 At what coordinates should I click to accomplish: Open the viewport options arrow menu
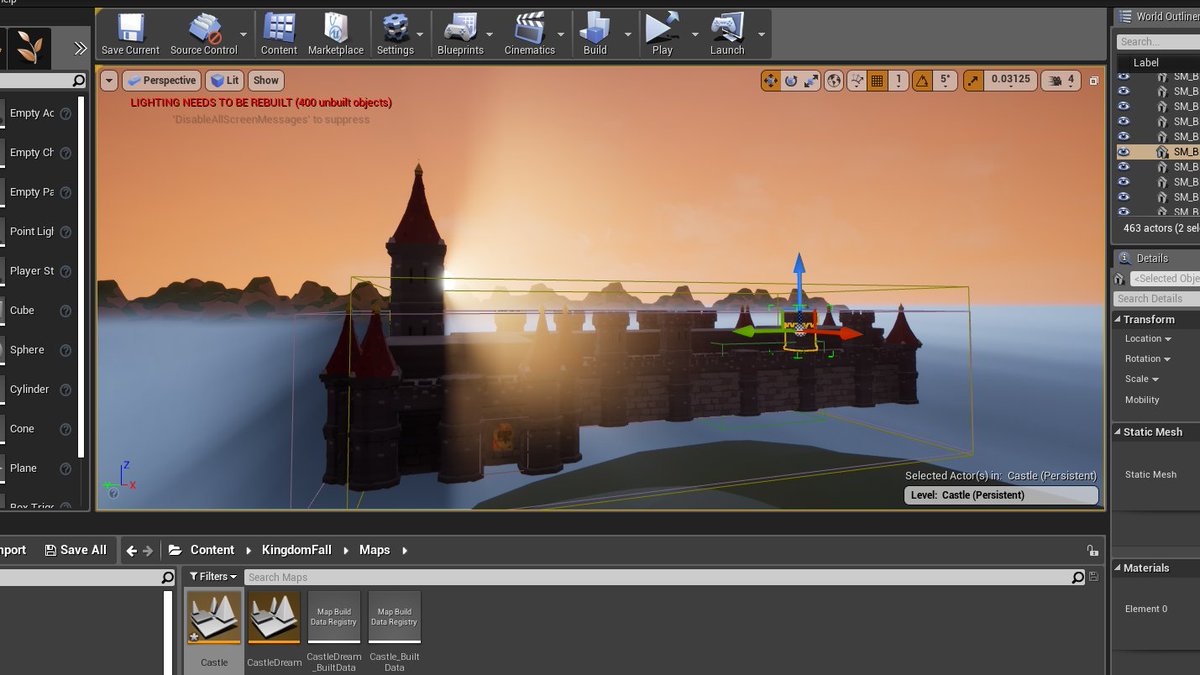point(109,81)
